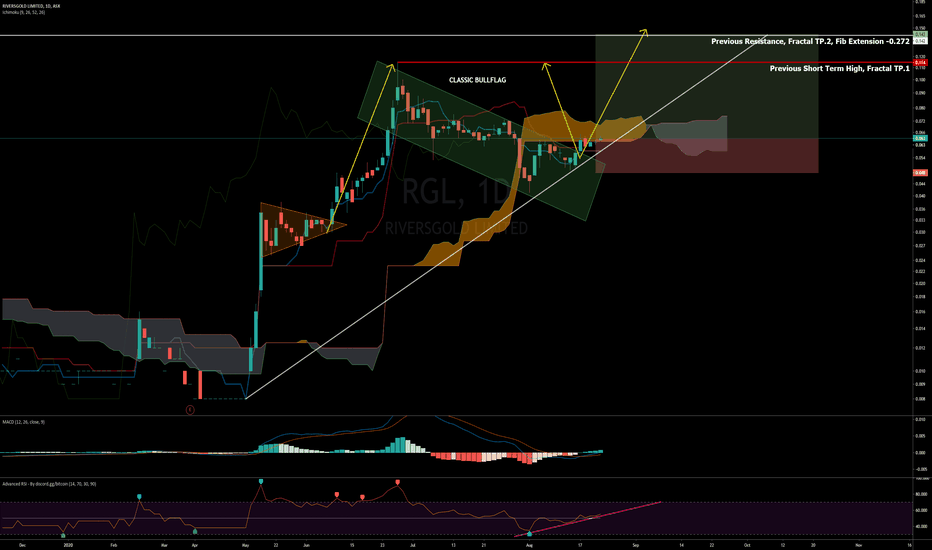Screen dimensions: 932x550
Task: Click the teal RSI peak marker in February
Action: click(140, 496)
